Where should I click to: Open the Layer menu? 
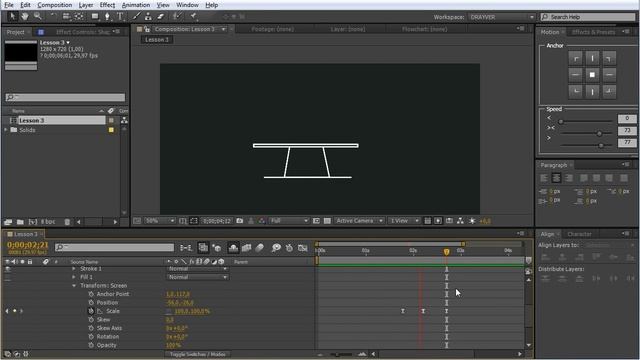coord(86,5)
